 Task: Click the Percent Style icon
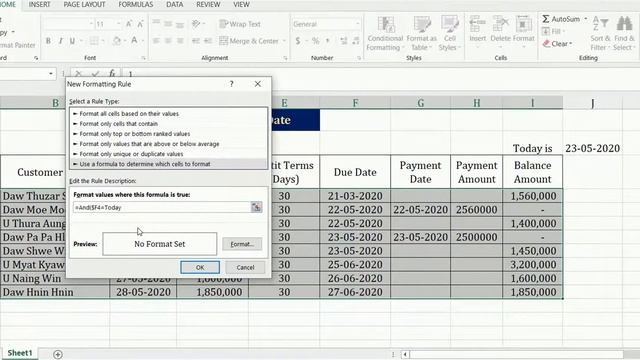pos(316,41)
